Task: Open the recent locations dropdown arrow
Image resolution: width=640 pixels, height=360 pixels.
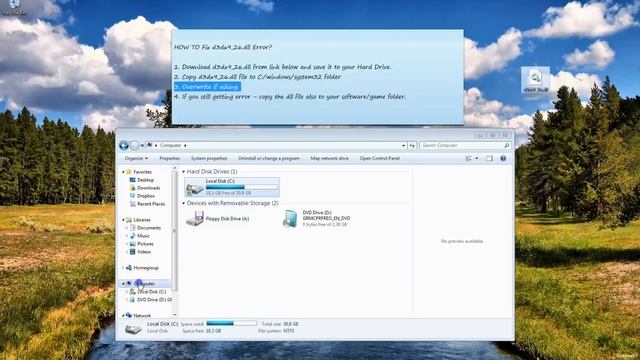Action: click(x=142, y=146)
